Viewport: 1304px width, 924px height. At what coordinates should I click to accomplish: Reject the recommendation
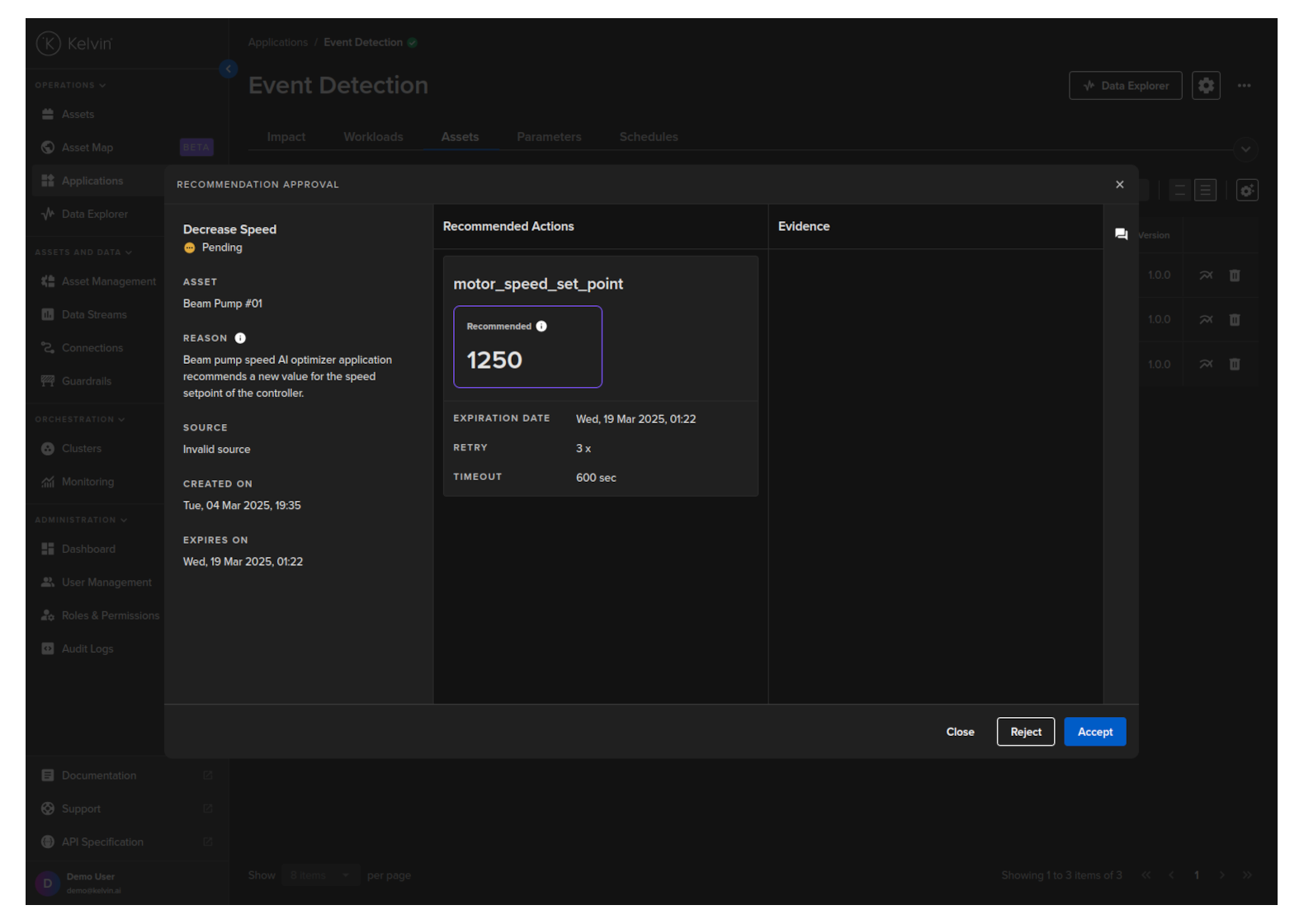point(1025,732)
